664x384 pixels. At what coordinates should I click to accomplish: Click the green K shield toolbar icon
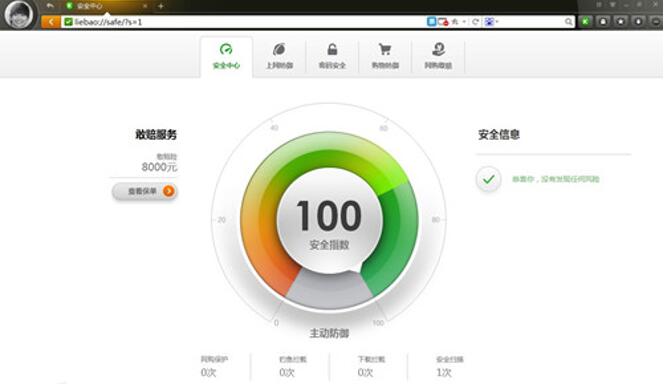[x=585, y=21]
